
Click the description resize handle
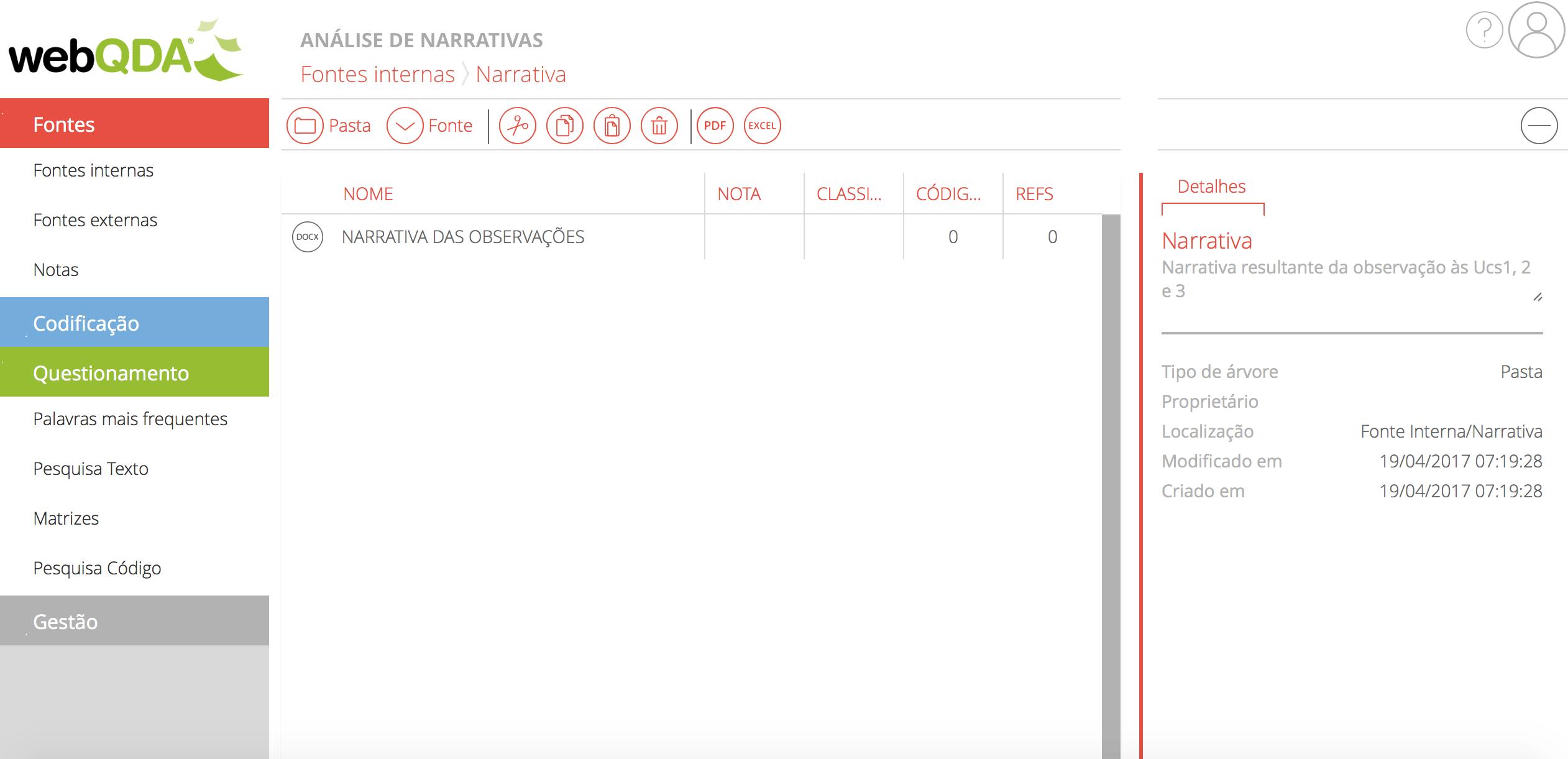click(1538, 297)
